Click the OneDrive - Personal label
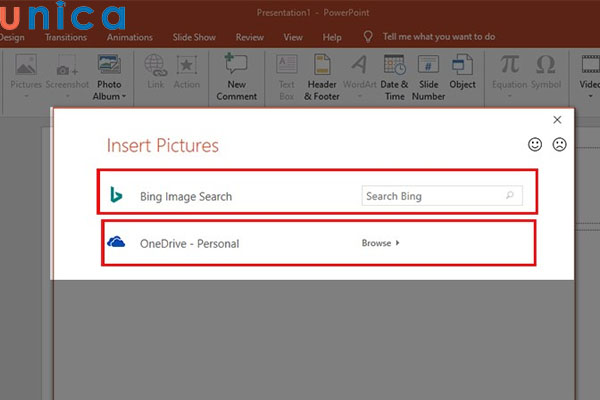 (x=189, y=243)
